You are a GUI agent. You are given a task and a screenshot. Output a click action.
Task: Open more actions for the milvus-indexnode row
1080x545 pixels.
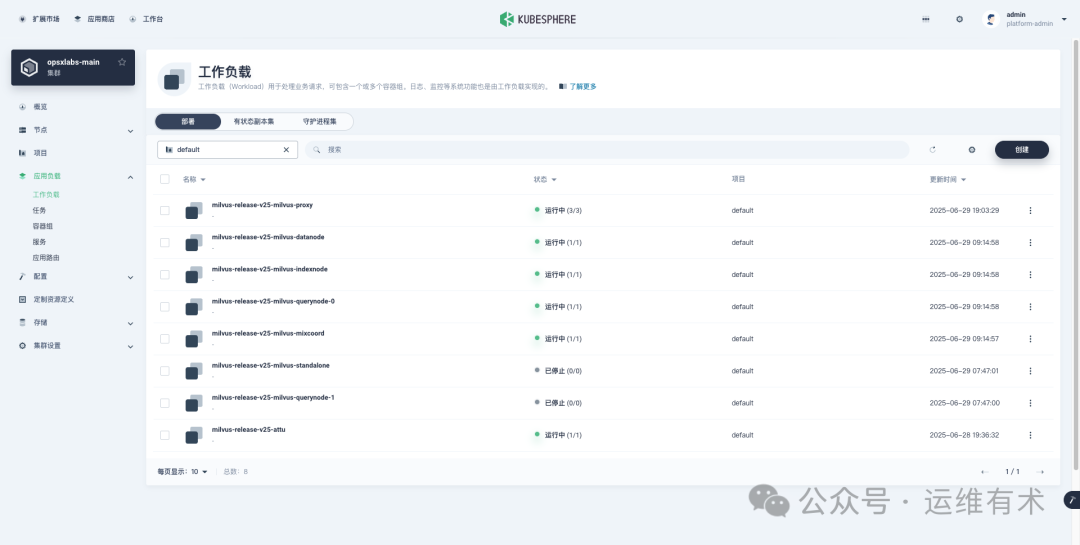point(1030,275)
